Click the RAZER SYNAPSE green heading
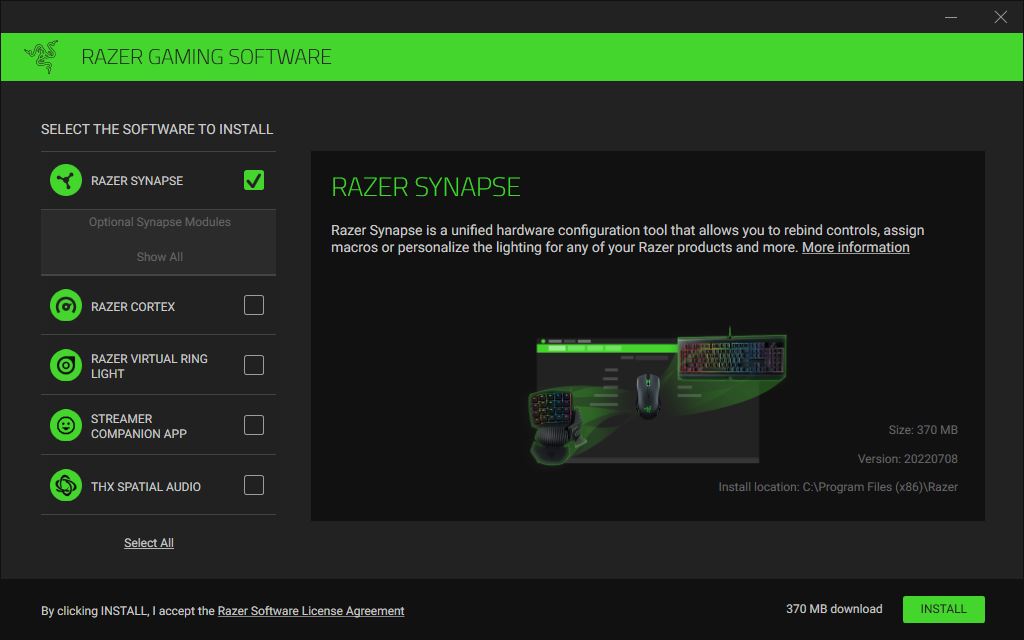The image size is (1024, 640). tap(426, 187)
